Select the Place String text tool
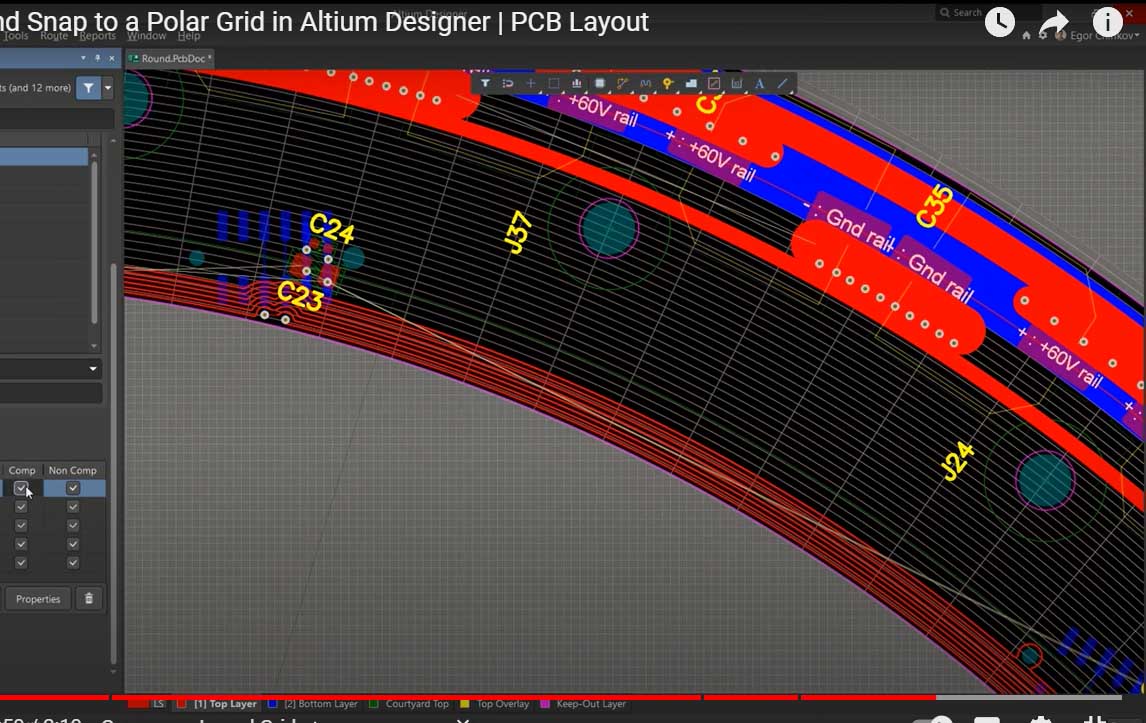1146x723 pixels. coord(760,84)
